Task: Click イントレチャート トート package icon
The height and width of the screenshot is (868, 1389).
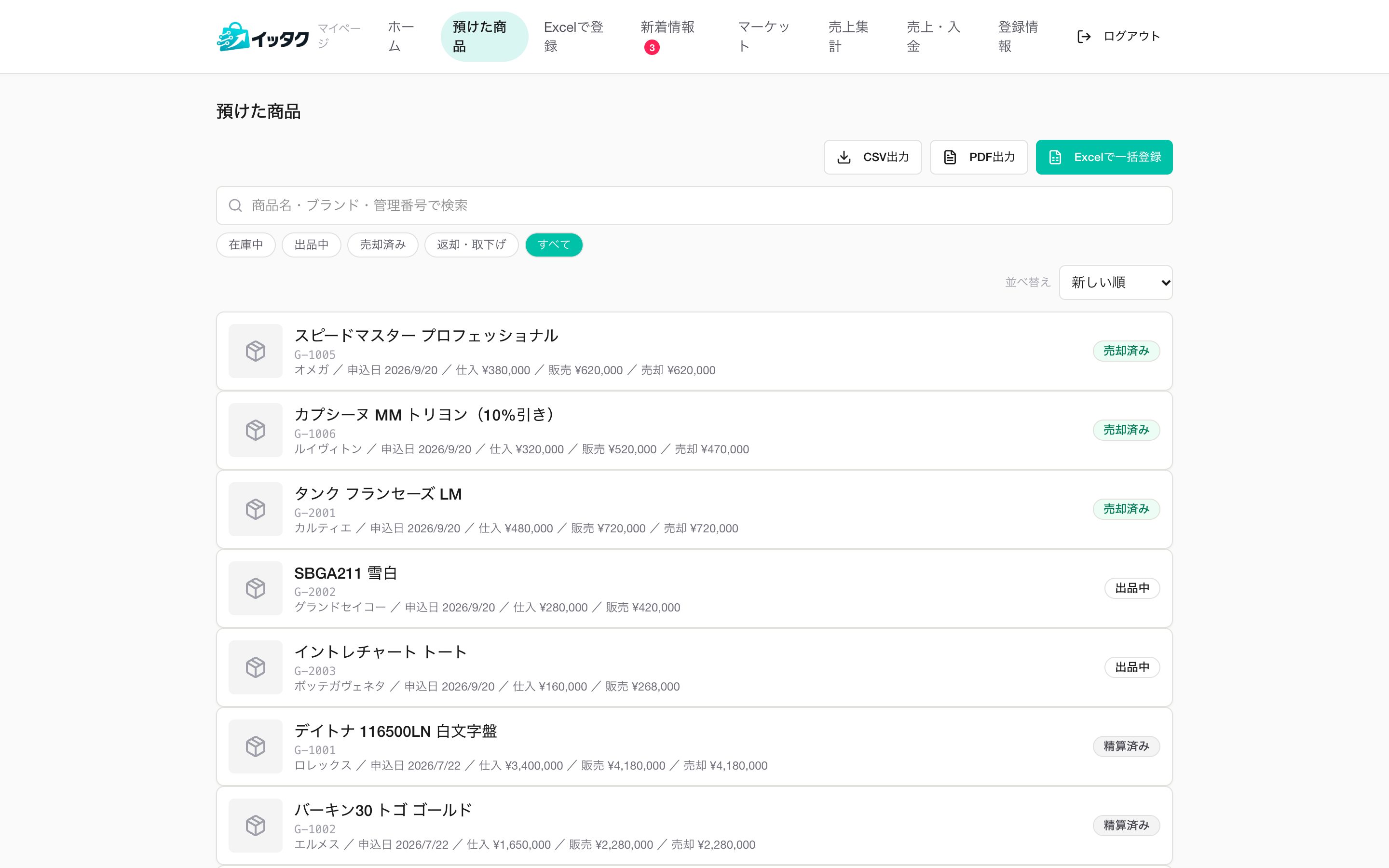Action: tap(256, 668)
